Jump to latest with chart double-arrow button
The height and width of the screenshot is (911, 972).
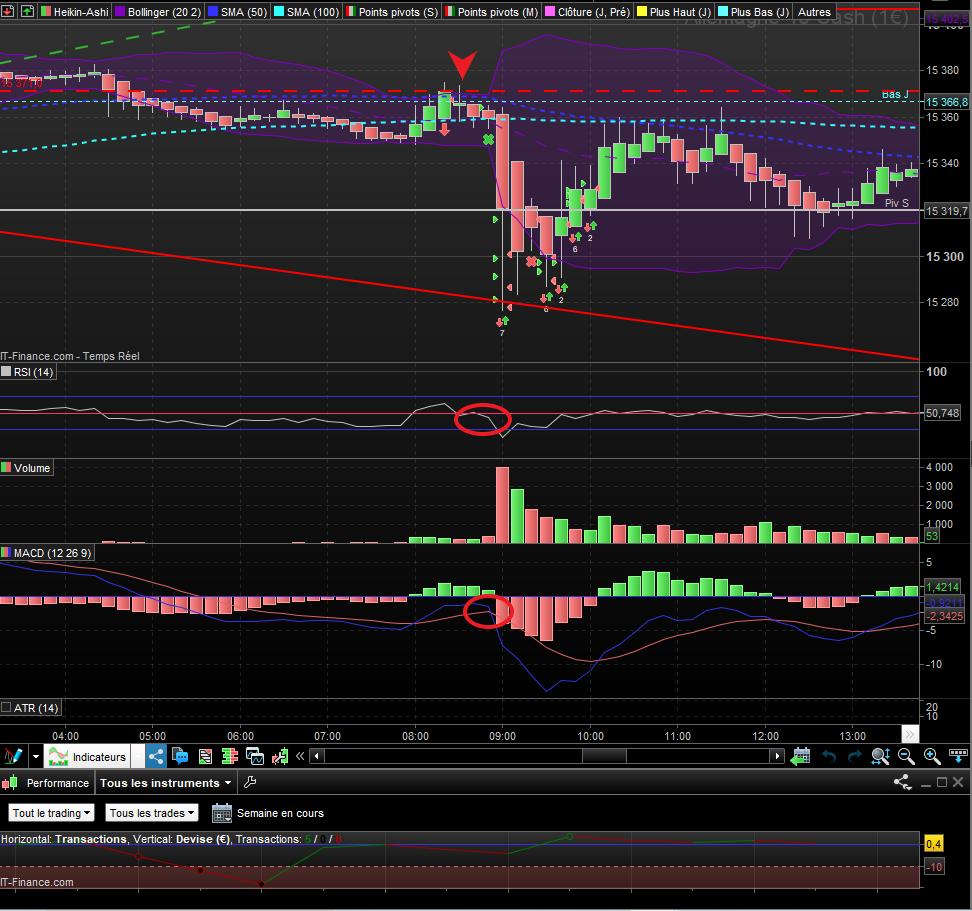tap(909, 734)
